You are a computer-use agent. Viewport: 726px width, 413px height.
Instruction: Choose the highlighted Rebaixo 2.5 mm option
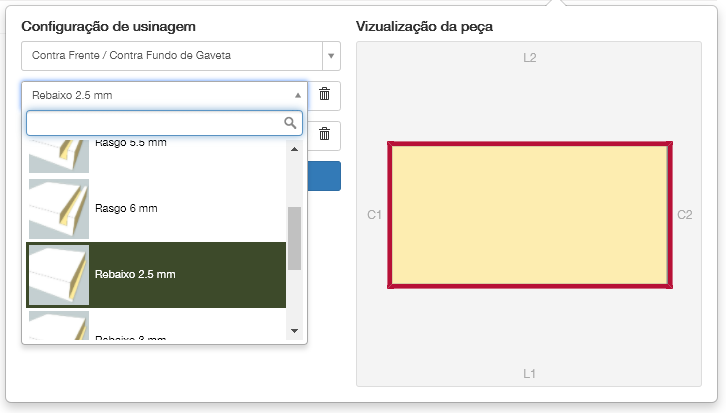[x=156, y=275]
